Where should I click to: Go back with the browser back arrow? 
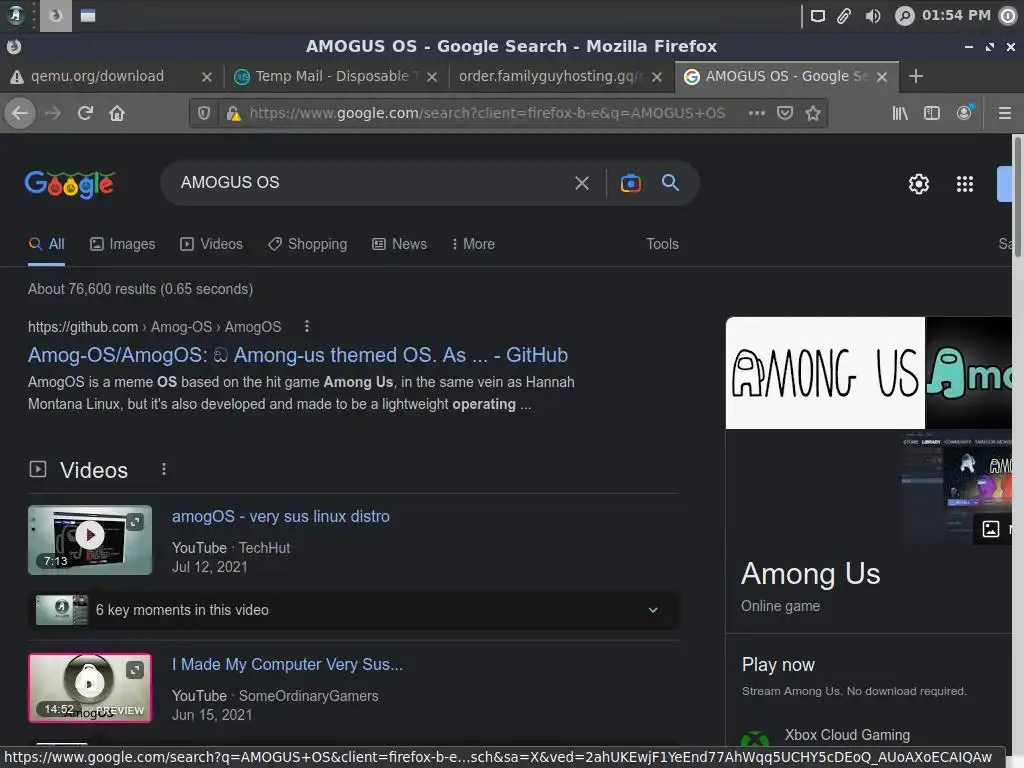(x=20, y=114)
